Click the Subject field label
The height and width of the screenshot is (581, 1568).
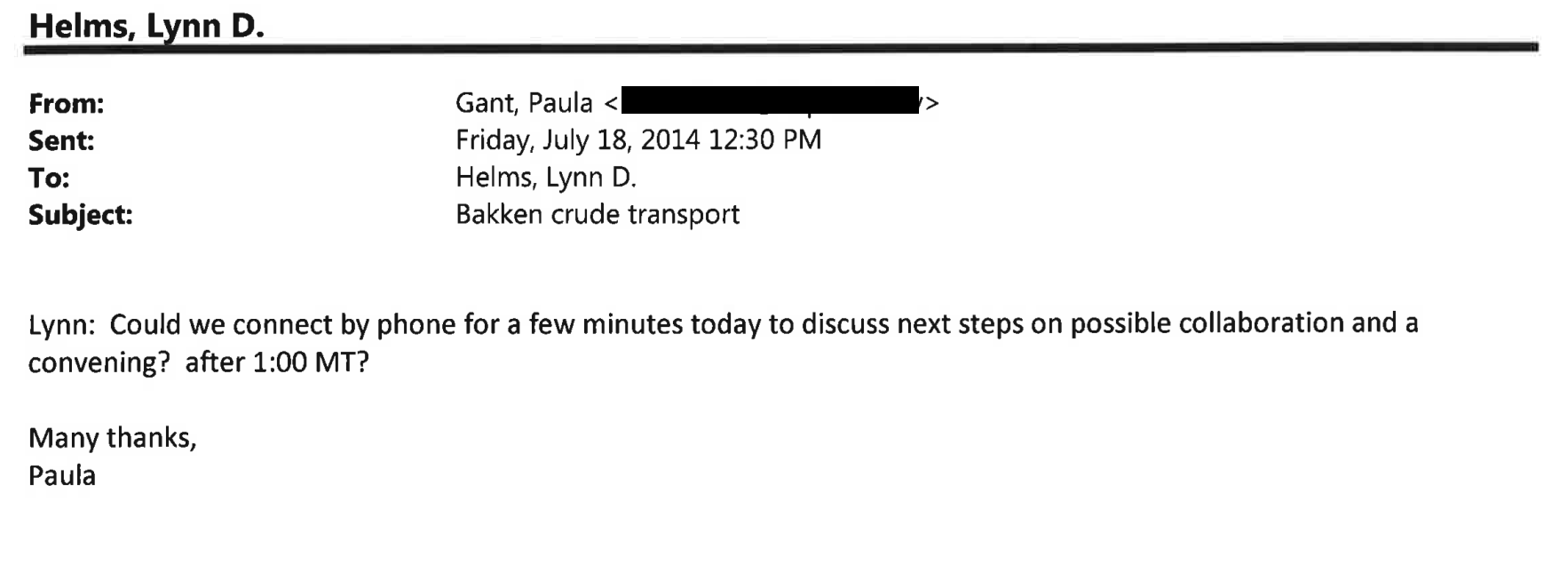tap(81, 215)
